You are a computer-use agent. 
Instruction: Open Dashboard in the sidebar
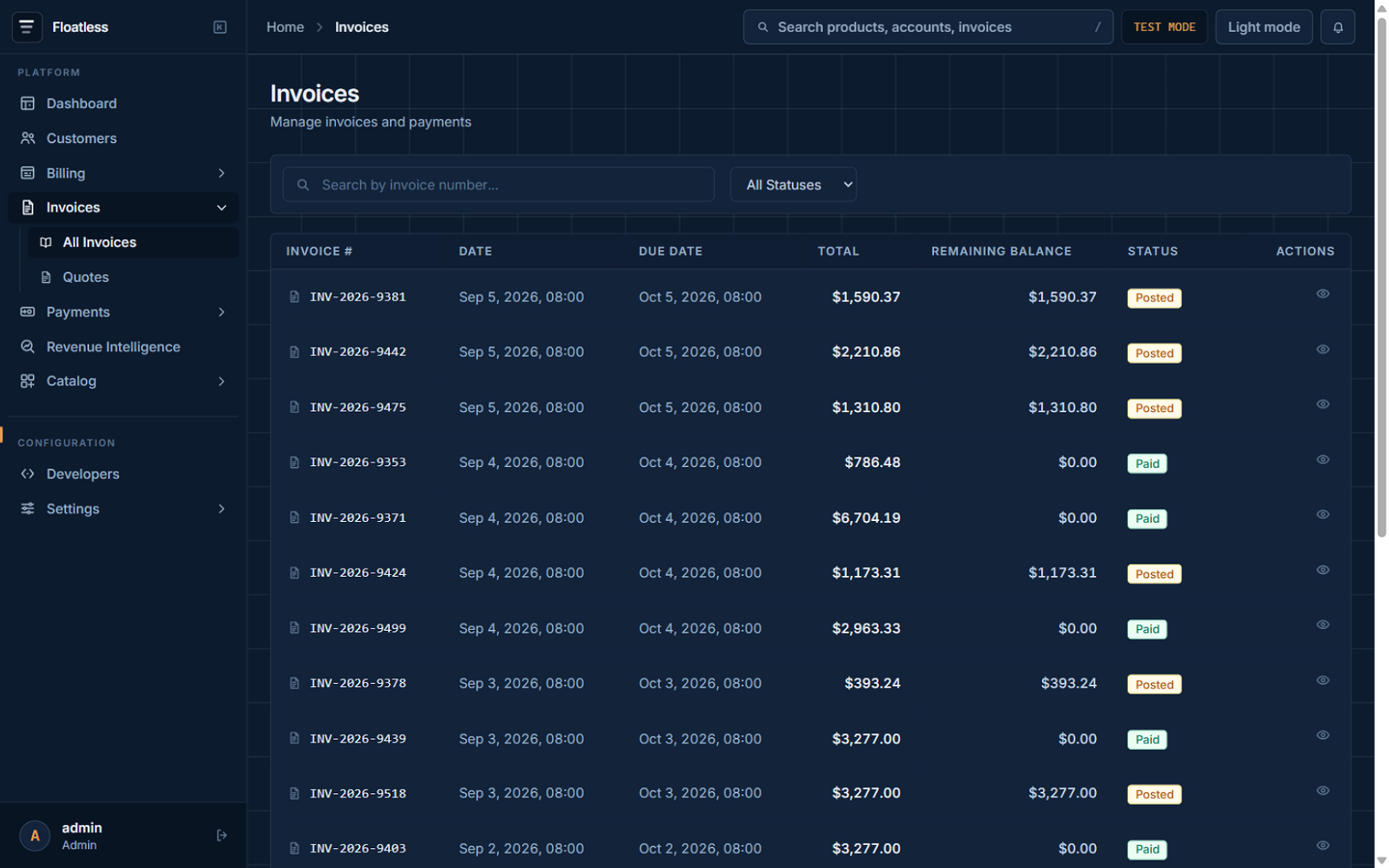(x=123, y=103)
